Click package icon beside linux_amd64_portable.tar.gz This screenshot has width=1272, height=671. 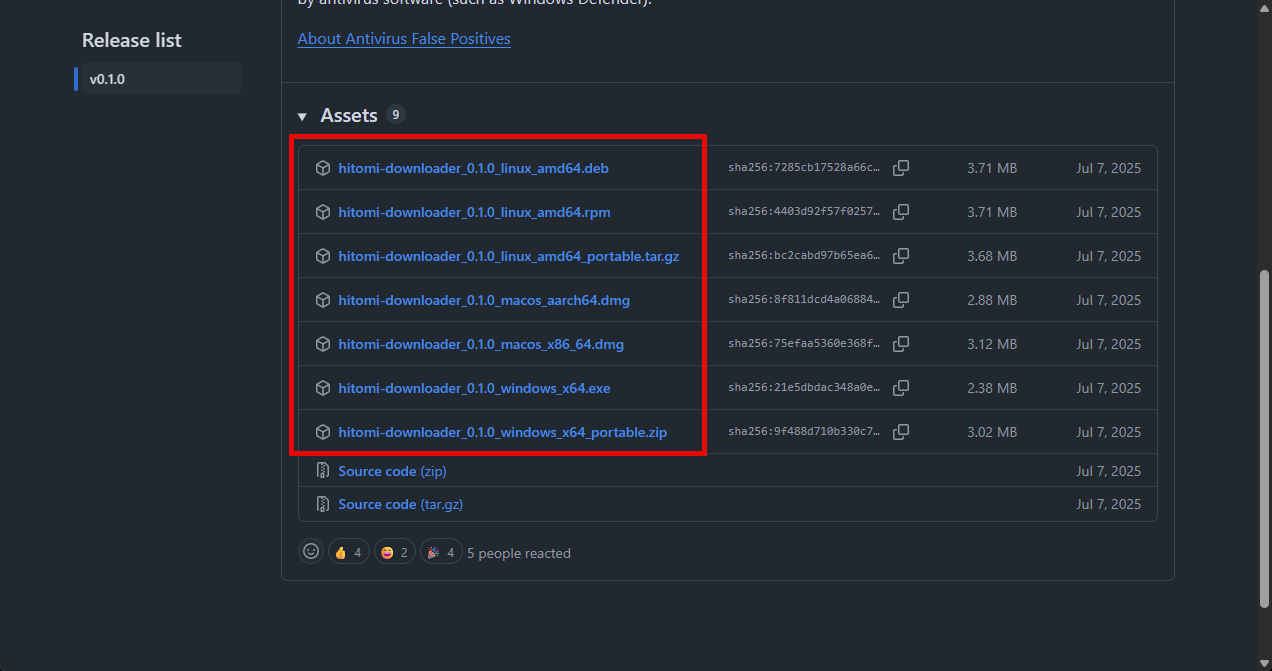pyautogui.click(x=323, y=256)
